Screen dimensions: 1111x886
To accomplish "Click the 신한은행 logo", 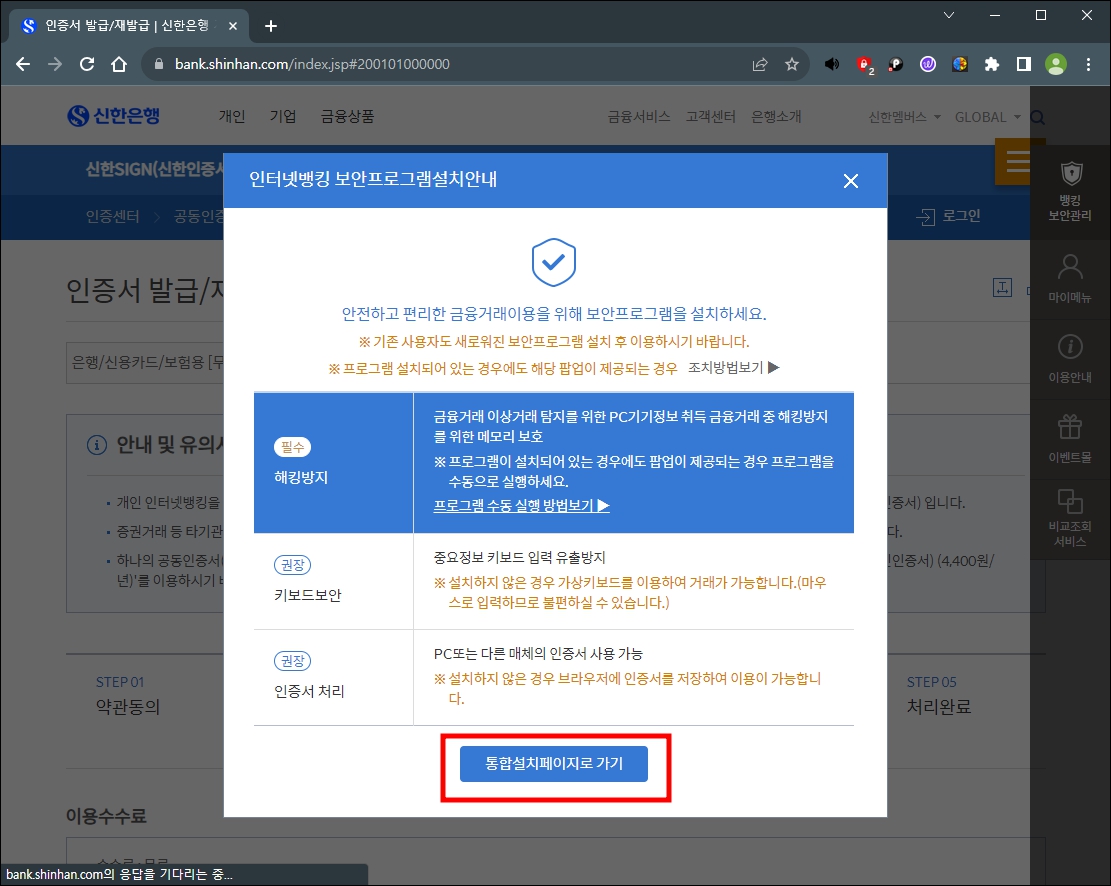I will pos(113,116).
